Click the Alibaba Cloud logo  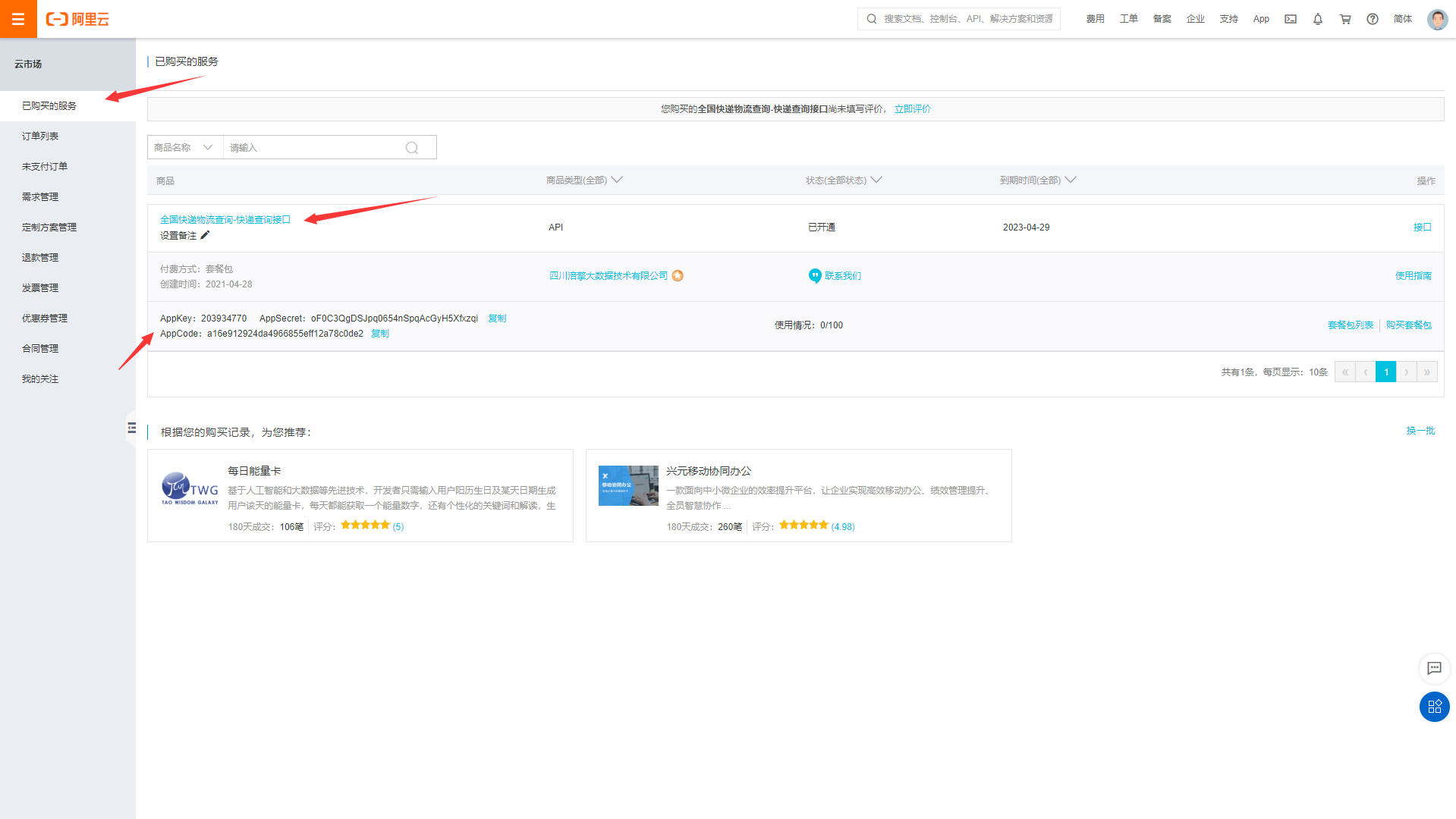point(77,19)
